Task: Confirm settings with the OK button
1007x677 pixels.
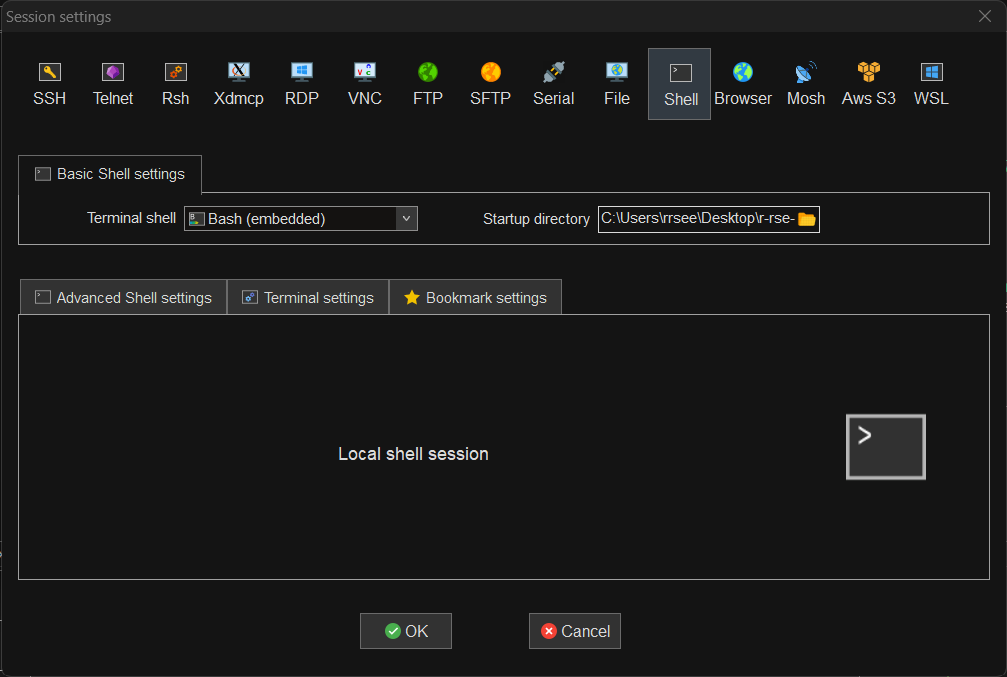Action: click(405, 630)
